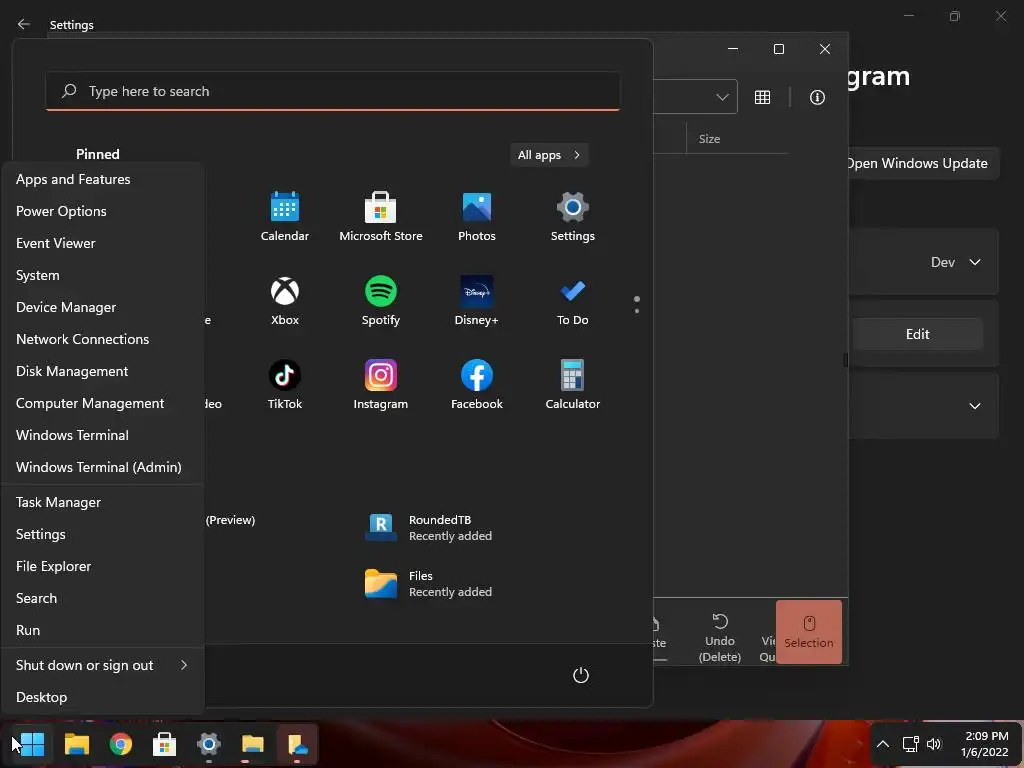1024x768 pixels.
Task: Click the pinned apps page indicator dots
Action: [637, 304]
